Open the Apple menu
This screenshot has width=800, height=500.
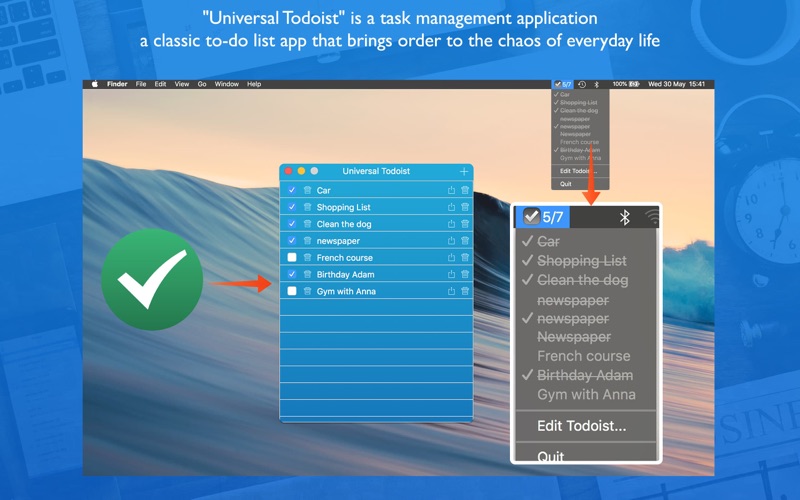click(x=95, y=84)
